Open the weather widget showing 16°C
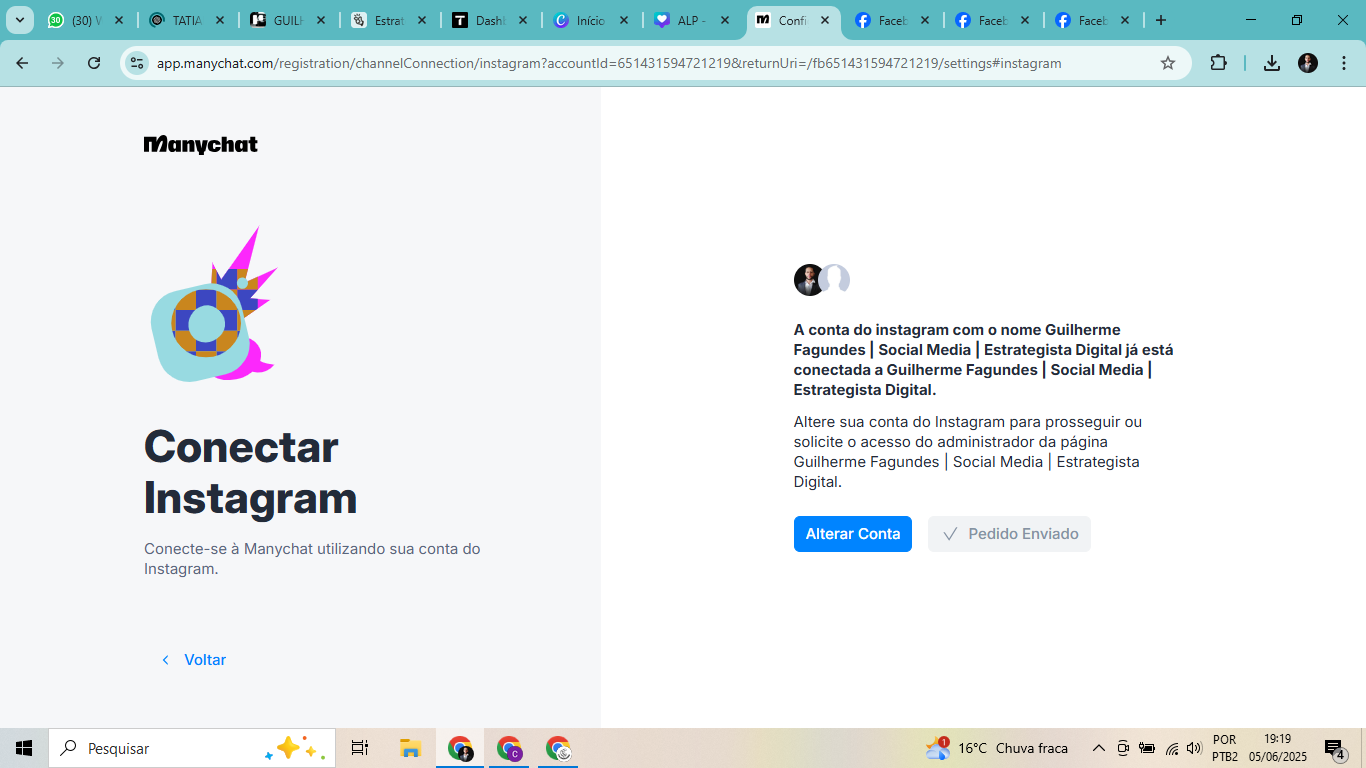The height and width of the screenshot is (768, 1366). tap(996, 748)
